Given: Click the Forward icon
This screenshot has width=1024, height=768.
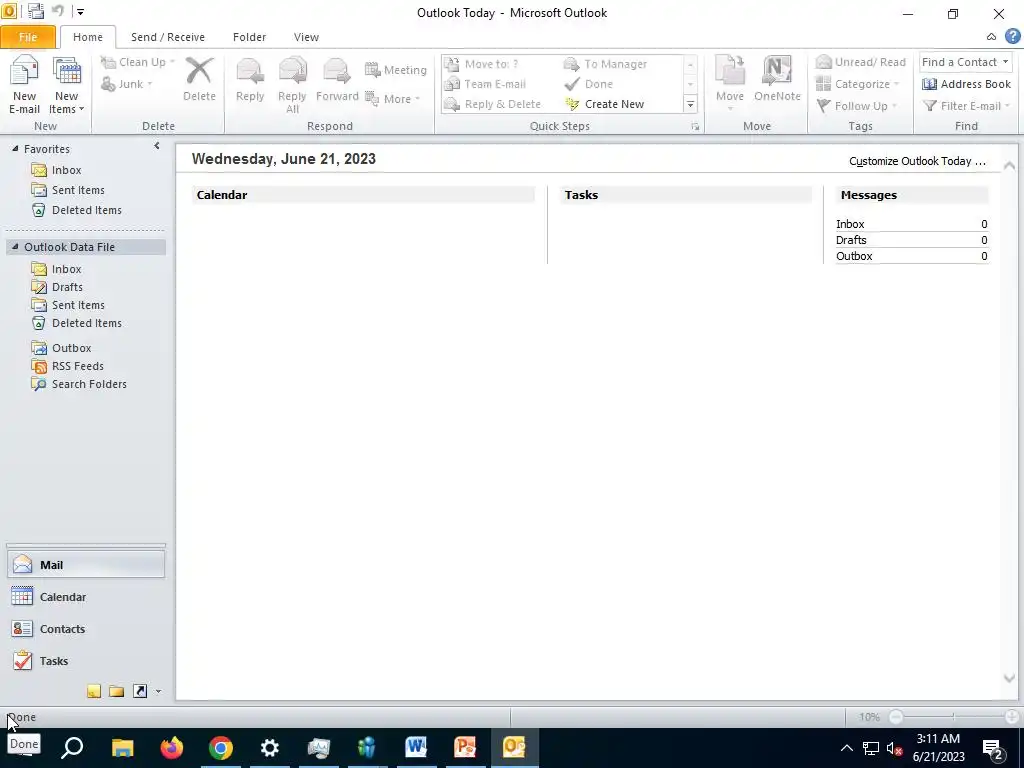Looking at the screenshot, I should [337, 79].
